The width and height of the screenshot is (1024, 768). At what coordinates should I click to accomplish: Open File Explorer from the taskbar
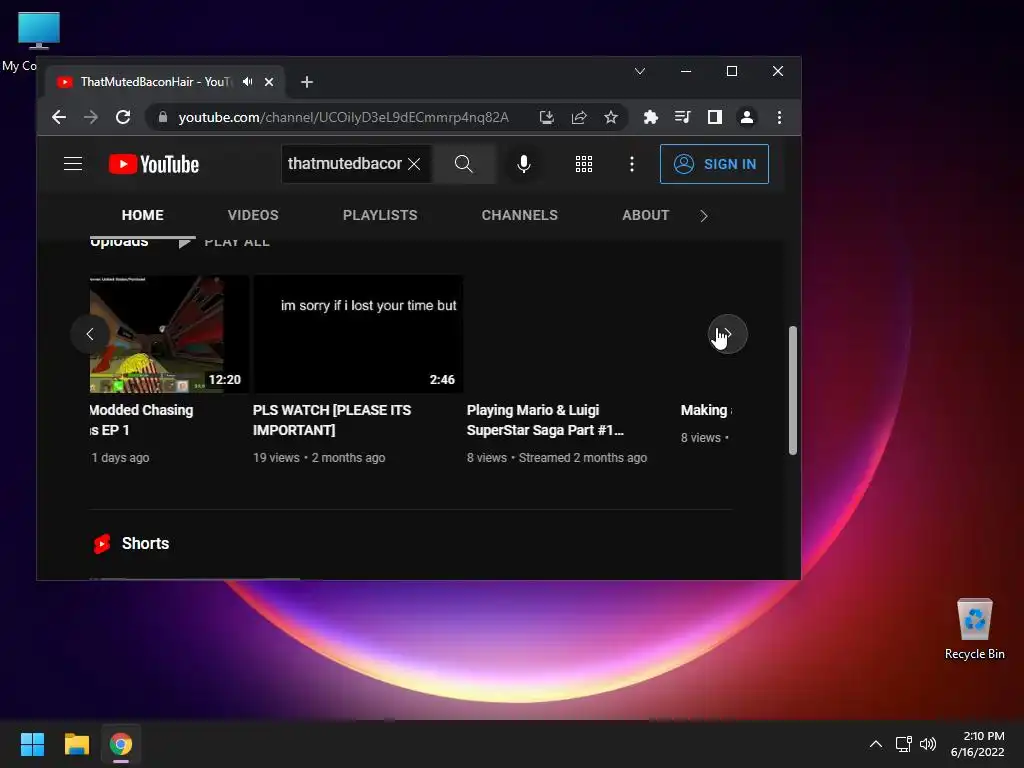point(76,744)
